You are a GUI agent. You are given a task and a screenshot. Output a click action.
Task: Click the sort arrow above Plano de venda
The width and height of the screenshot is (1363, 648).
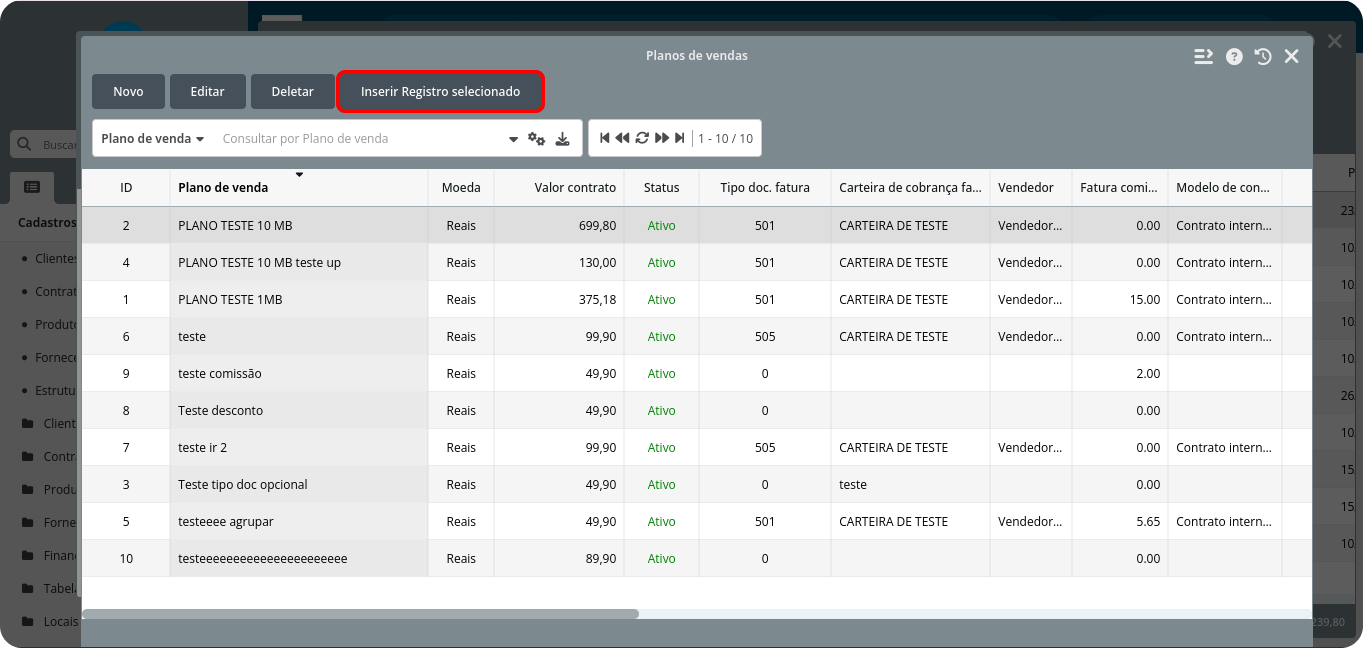pyautogui.click(x=299, y=175)
